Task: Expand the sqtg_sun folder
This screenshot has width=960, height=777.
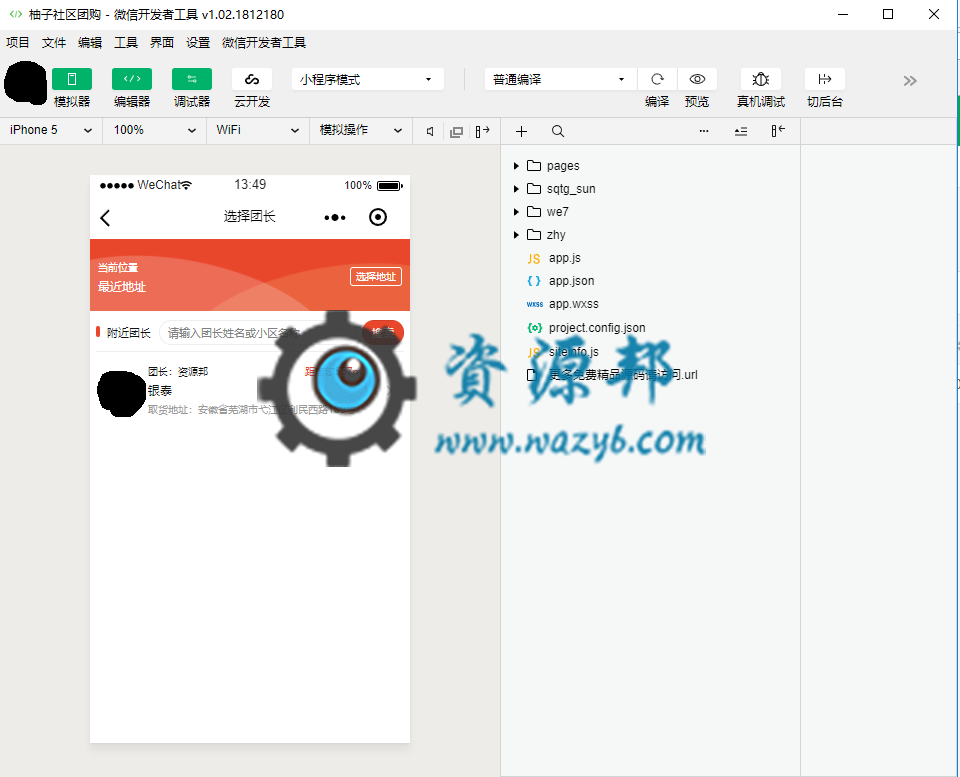Action: pyautogui.click(x=516, y=189)
